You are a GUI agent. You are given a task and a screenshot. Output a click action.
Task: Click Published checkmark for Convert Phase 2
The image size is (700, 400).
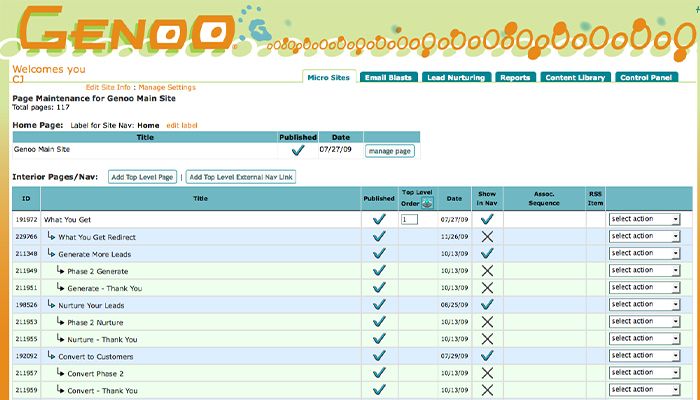pos(379,372)
